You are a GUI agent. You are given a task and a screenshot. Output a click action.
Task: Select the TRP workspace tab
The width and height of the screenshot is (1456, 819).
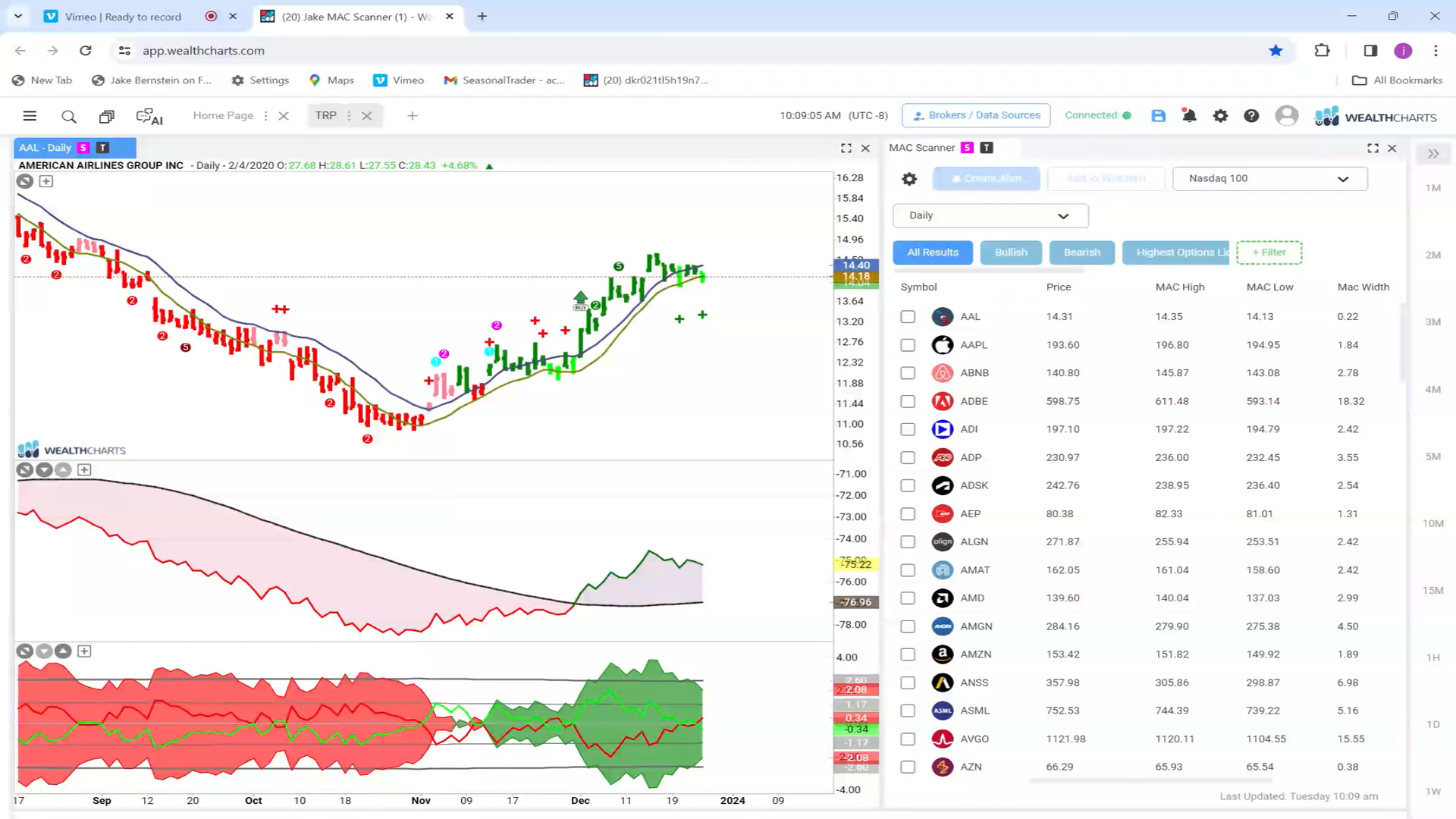326,116
